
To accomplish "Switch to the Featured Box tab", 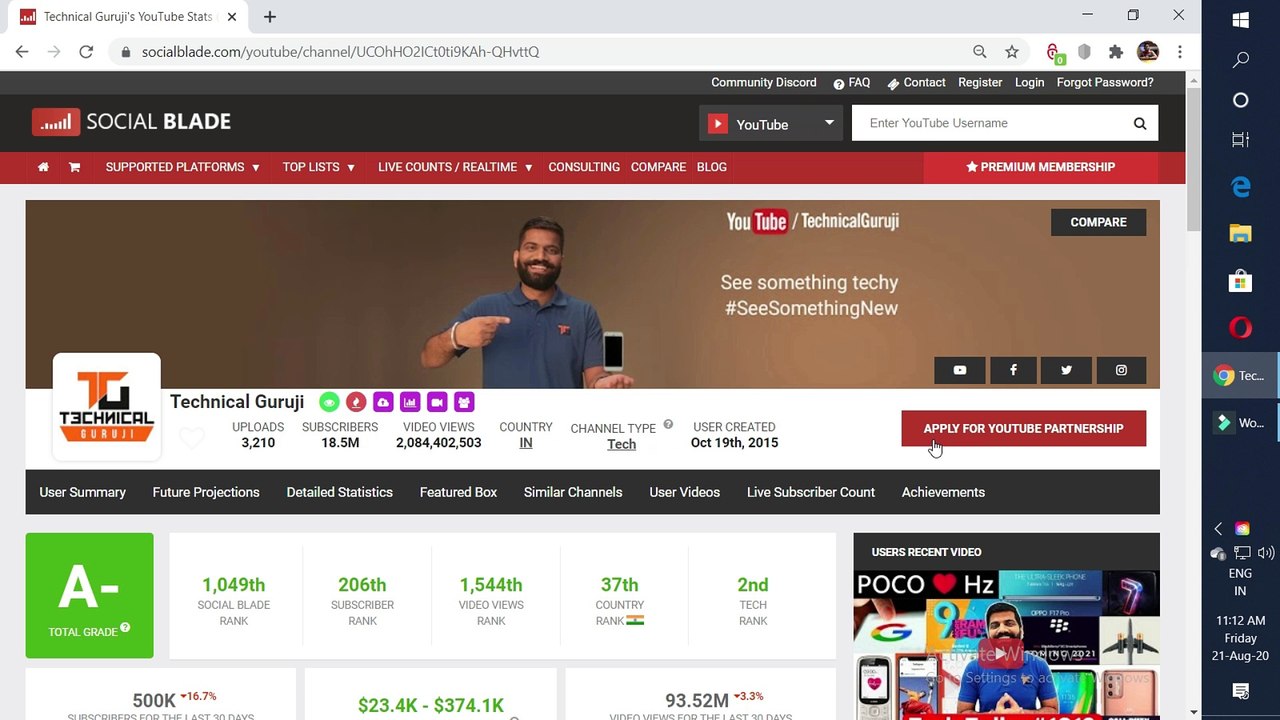I will click(x=458, y=492).
